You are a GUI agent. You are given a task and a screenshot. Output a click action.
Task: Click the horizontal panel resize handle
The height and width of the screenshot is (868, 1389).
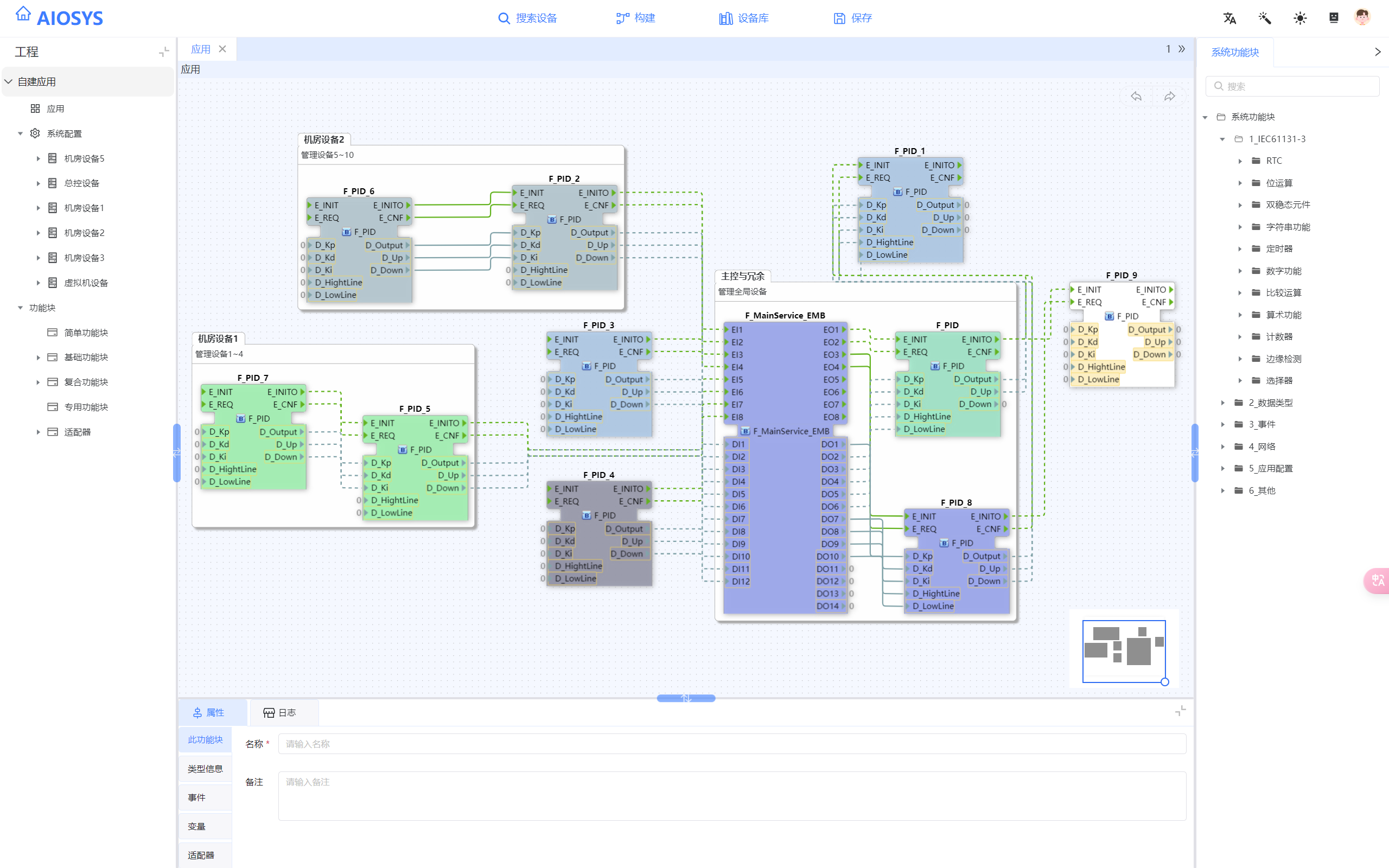[x=686, y=698]
